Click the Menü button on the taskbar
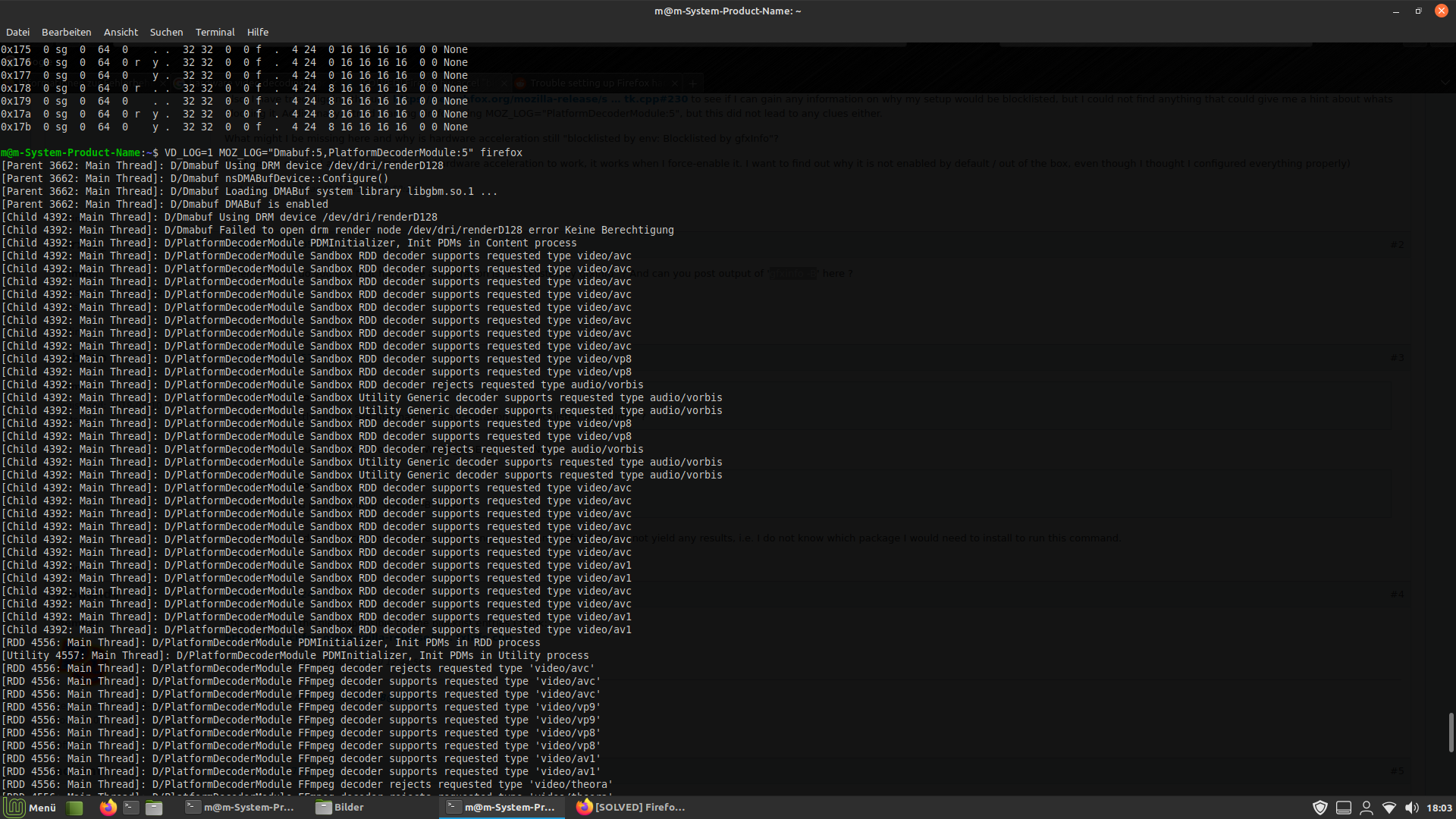 point(32,807)
